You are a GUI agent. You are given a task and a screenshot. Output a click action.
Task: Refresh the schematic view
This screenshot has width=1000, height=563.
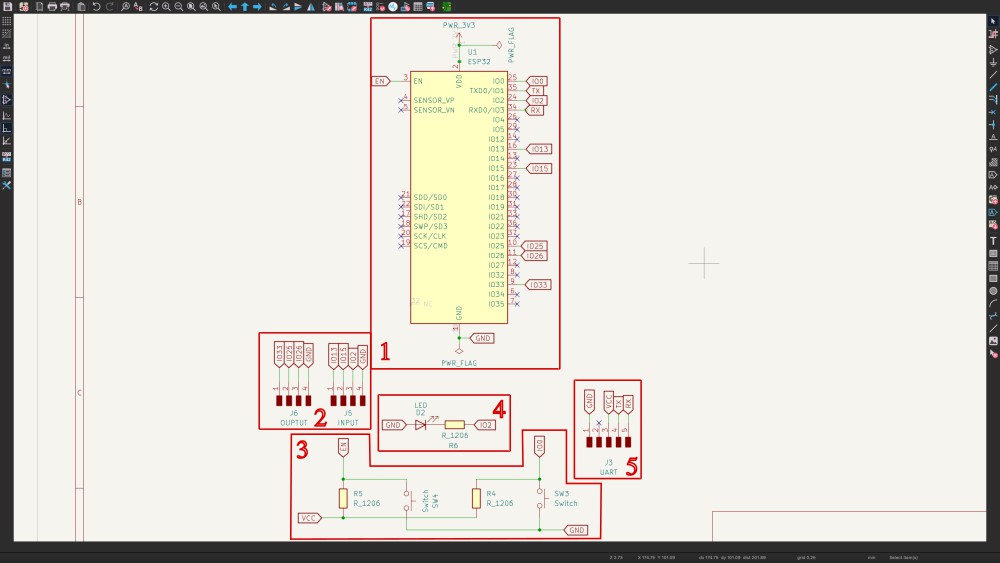pyautogui.click(x=154, y=6)
